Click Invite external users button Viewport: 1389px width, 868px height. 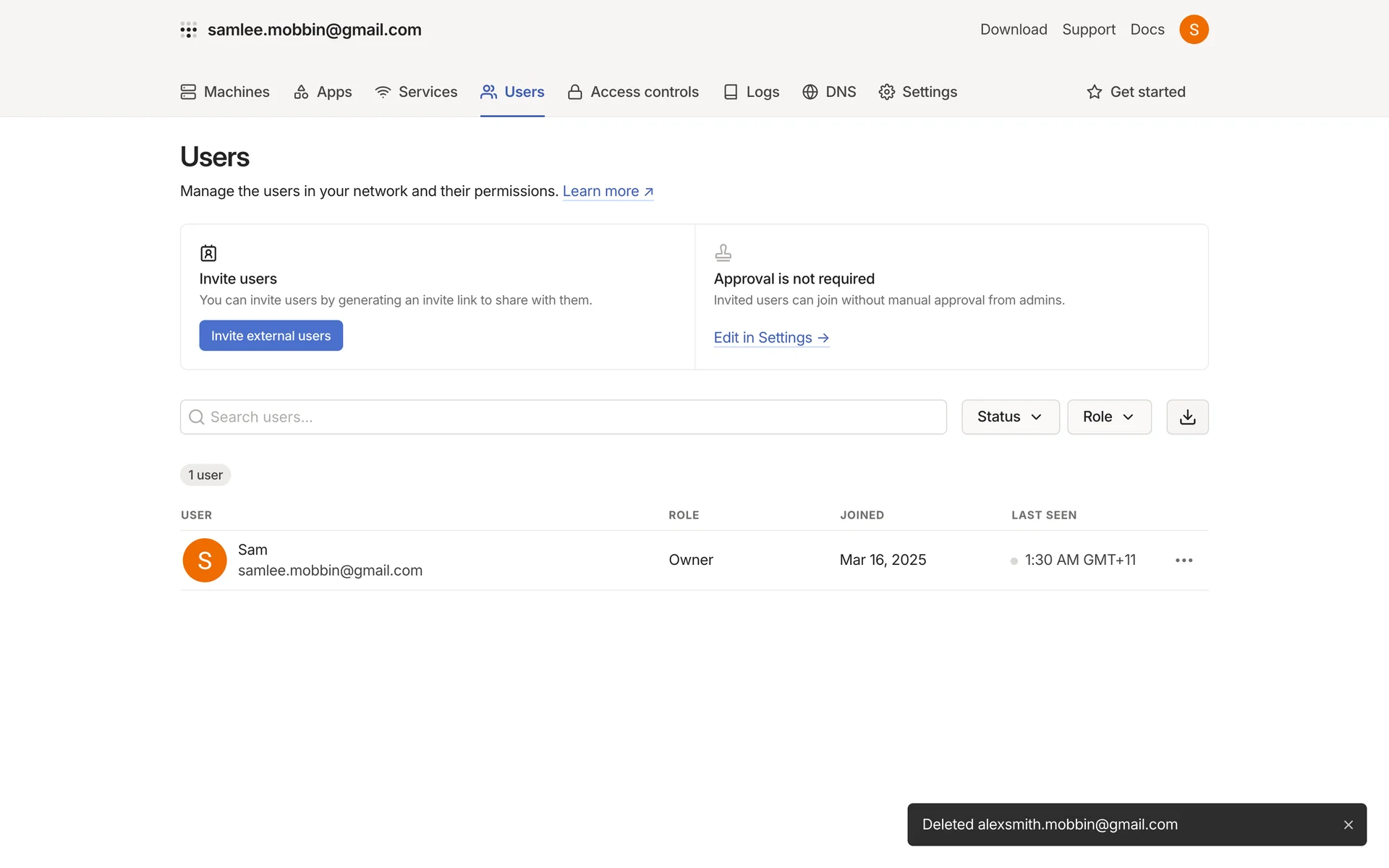click(271, 336)
